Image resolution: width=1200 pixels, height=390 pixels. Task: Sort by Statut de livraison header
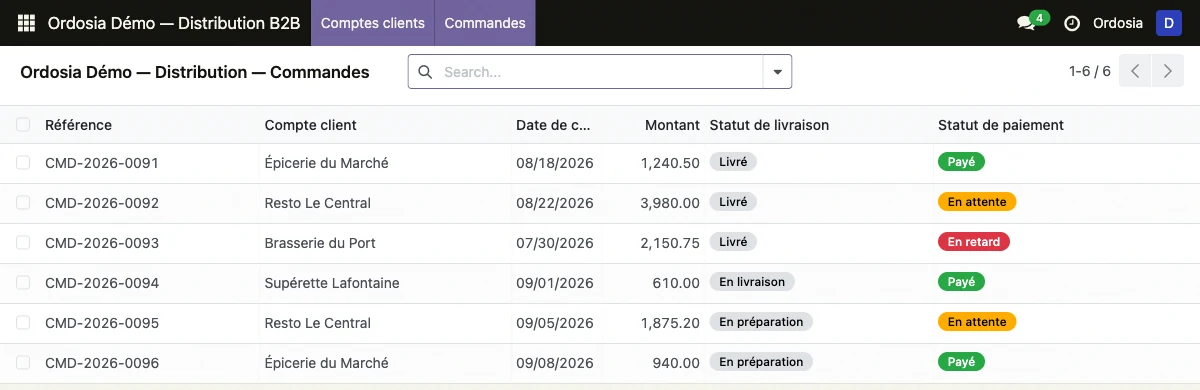tap(769, 125)
